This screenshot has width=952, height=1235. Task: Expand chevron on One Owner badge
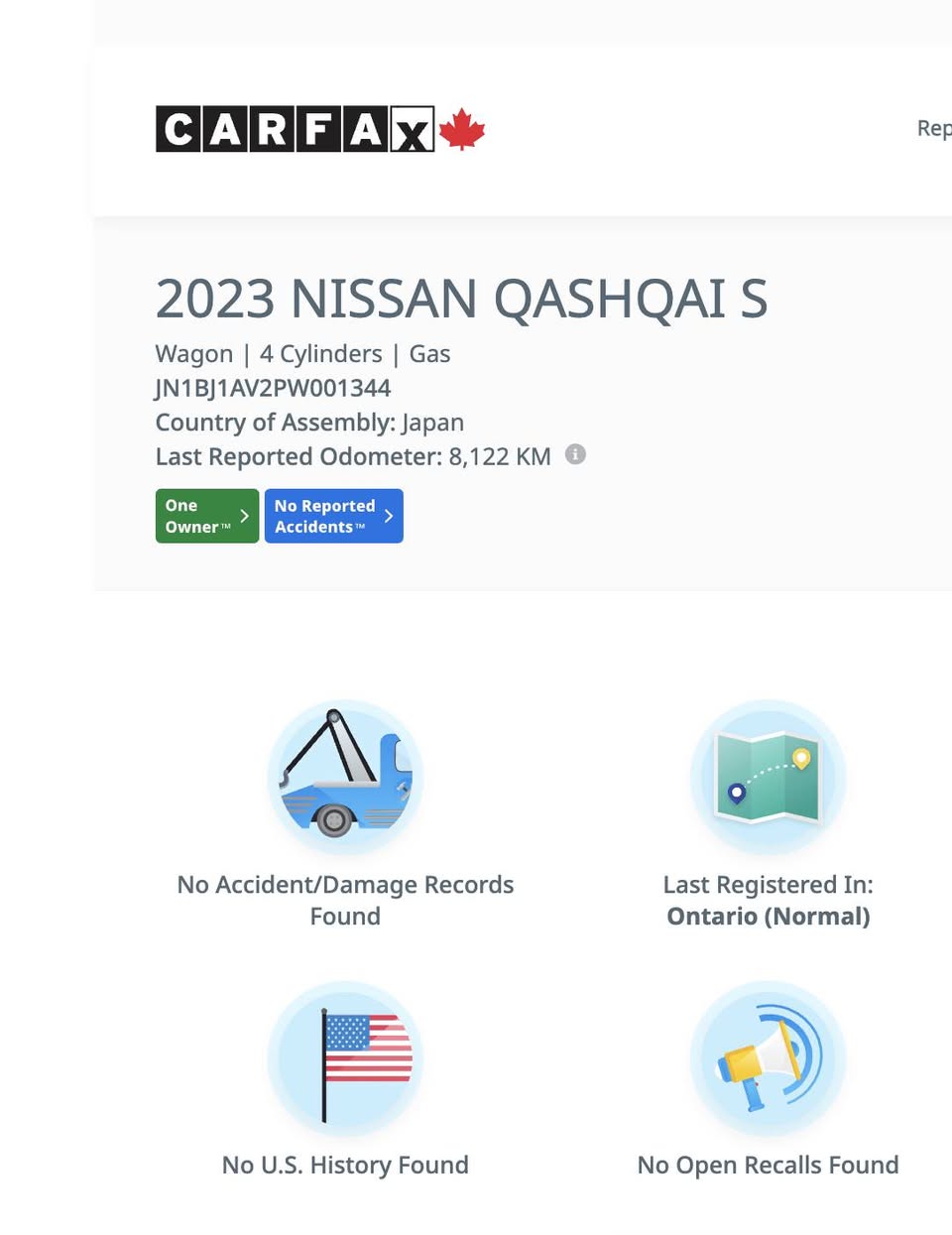coord(244,516)
